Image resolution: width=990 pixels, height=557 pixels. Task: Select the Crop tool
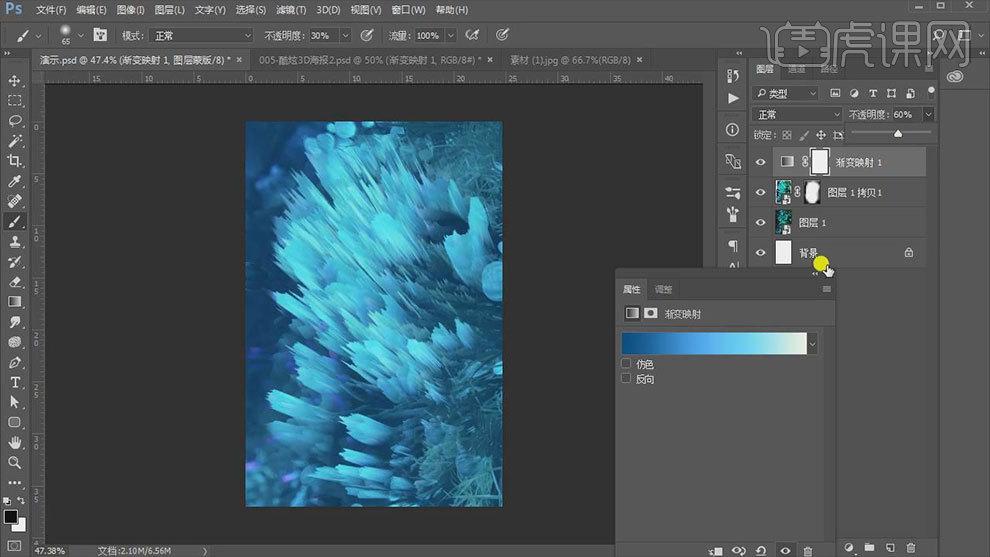pyautogui.click(x=15, y=160)
